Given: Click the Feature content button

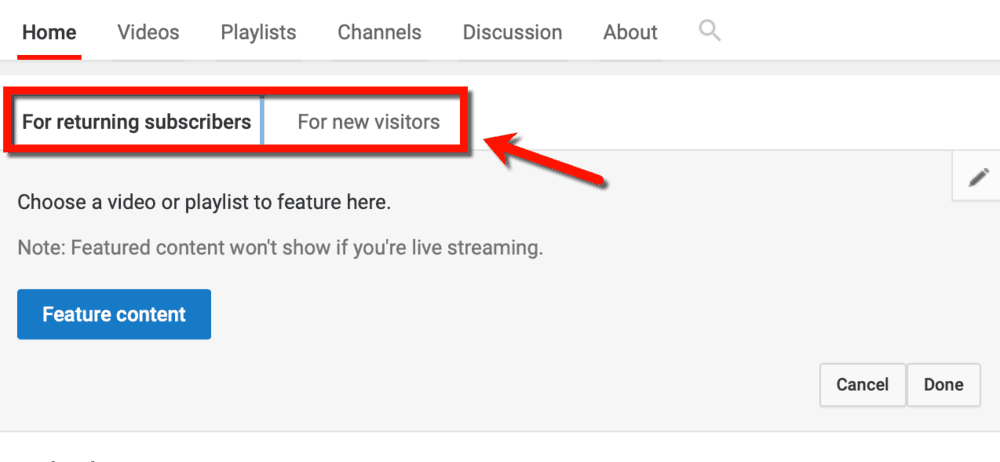Looking at the screenshot, I should [x=114, y=314].
